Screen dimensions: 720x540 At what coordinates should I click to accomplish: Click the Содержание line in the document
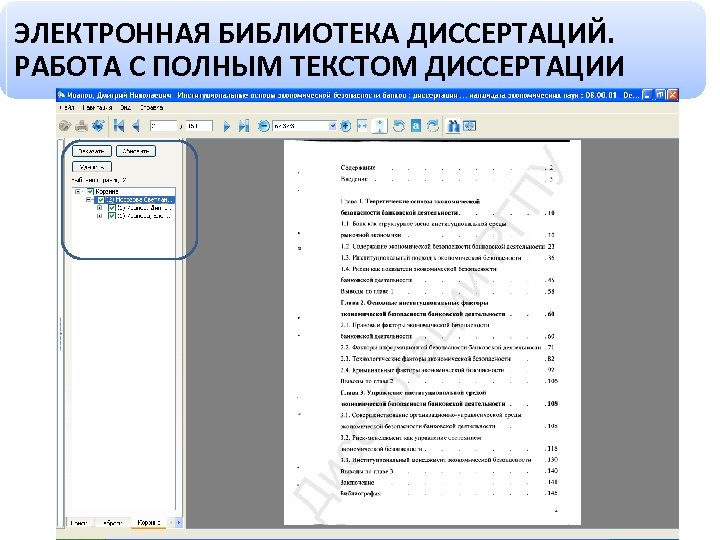358,168
